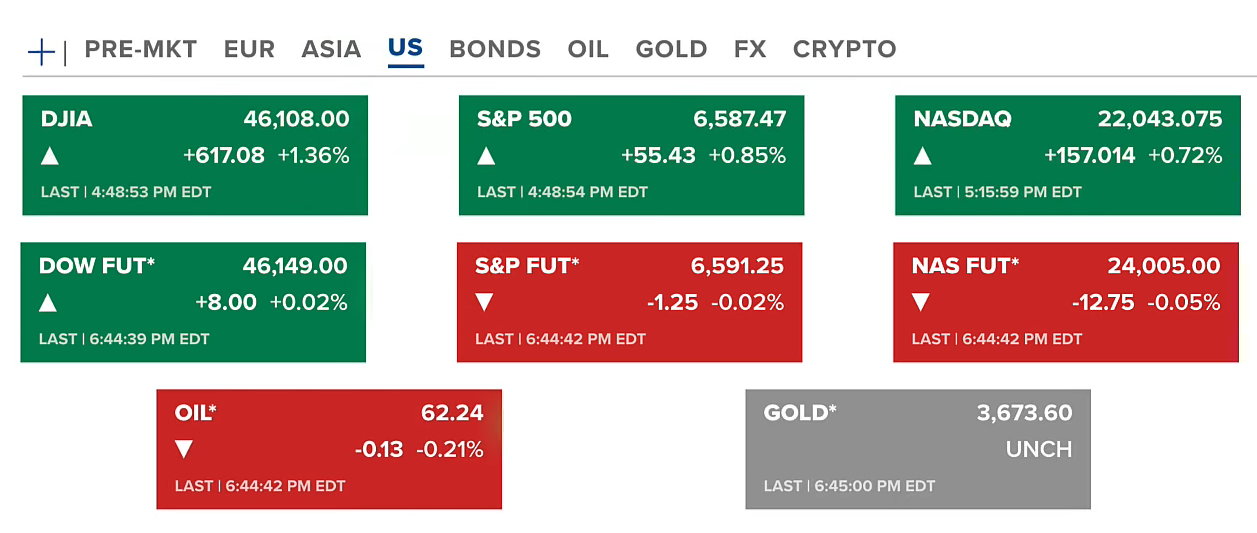Click the OIL down arrow icon
1257x533 pixels.
(184, 449)
